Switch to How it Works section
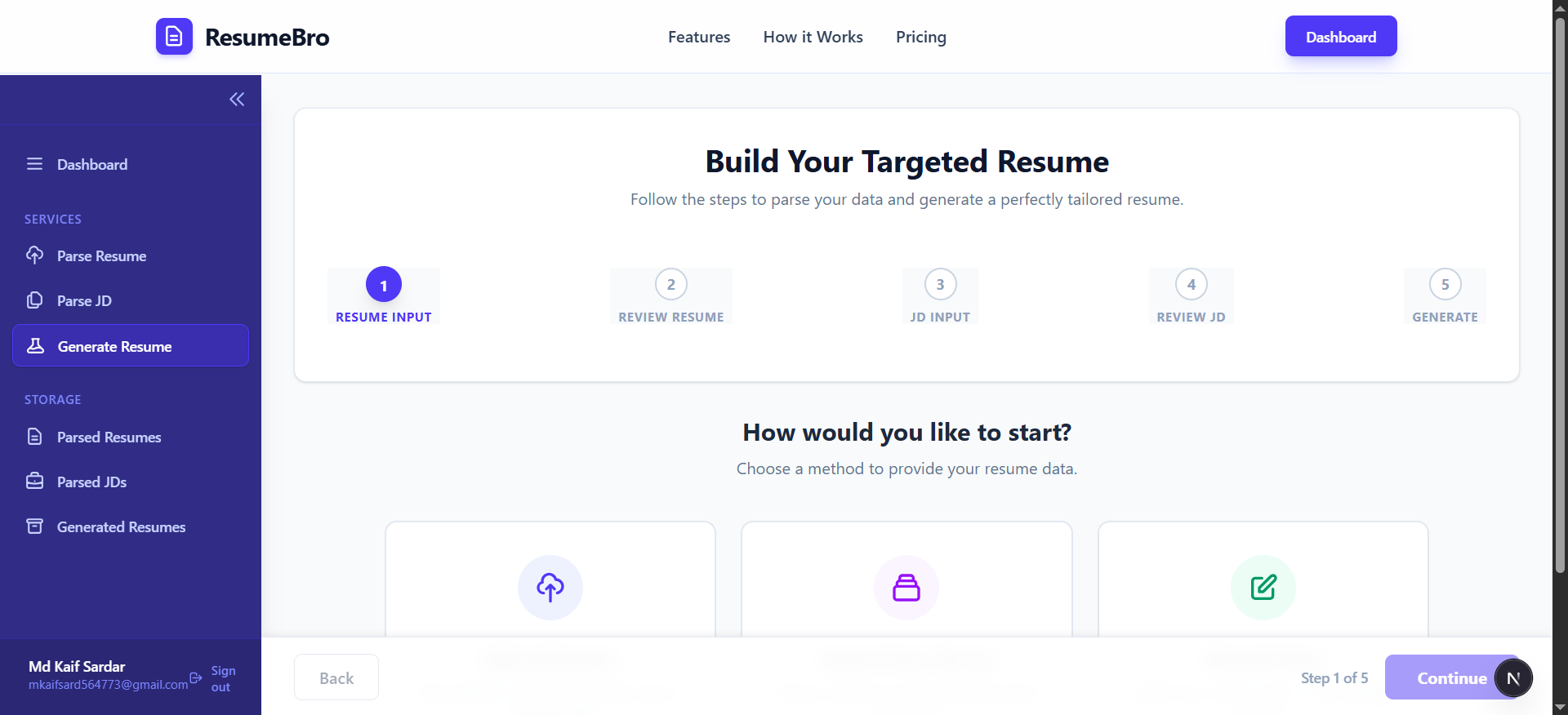The image size is (1568, 715). click(x=813, y=37)
